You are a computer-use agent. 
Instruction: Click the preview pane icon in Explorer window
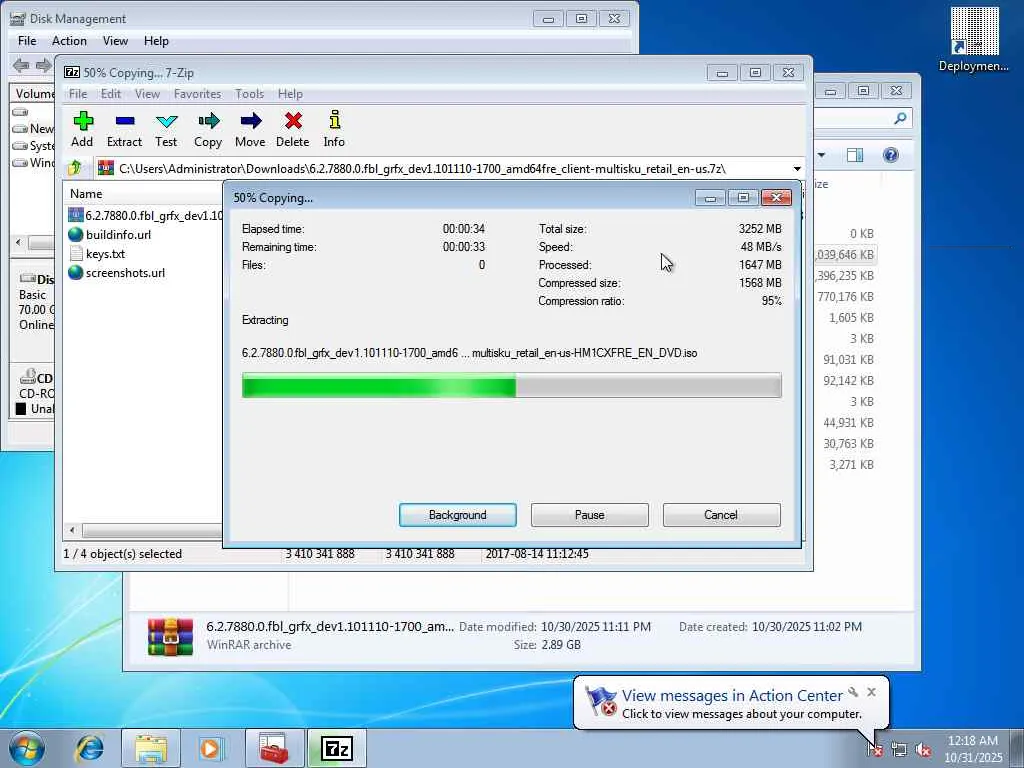coord(855,155)
